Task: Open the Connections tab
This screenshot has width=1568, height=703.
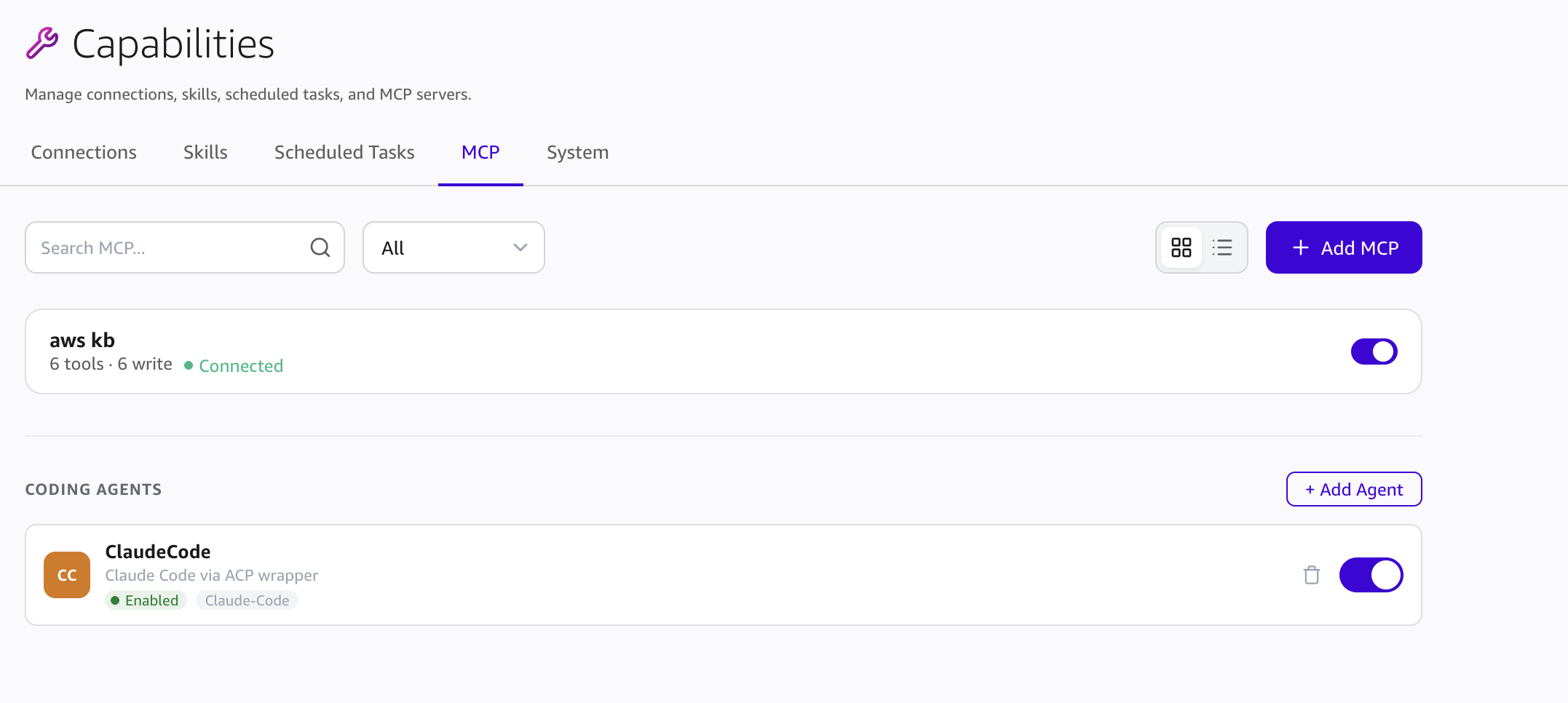Action: pyautogui.click(x=84, y=152)
